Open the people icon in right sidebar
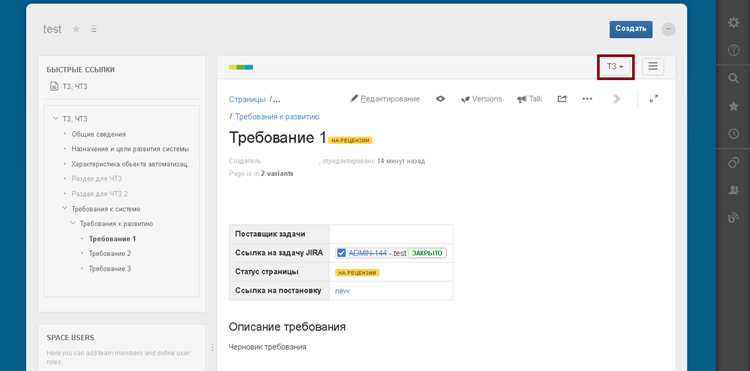The width and height of the screenshot is (750, 371). pos(733,190)
